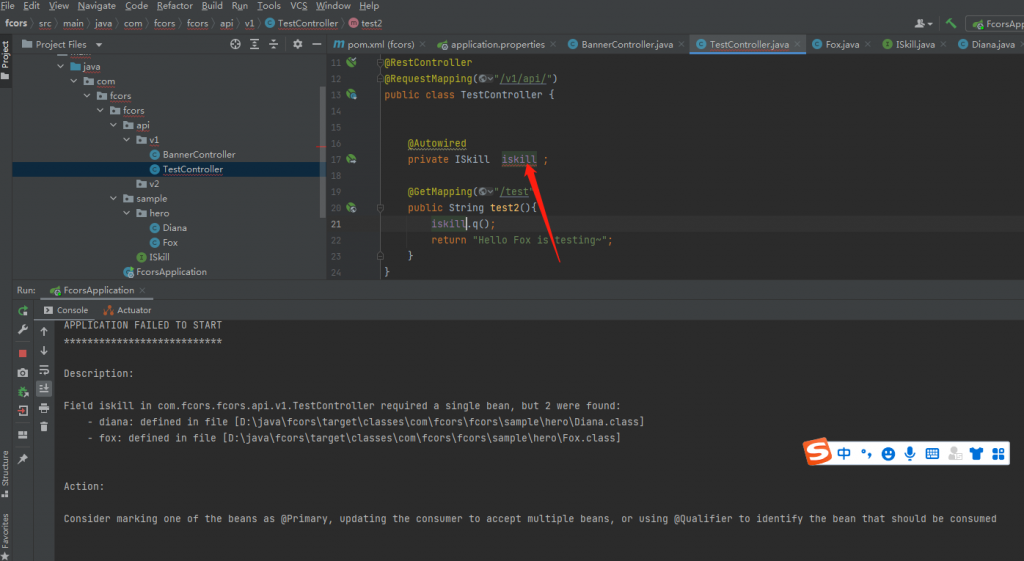1024x561 pixels.
Task: Click the green bug attach debugger icon
Action: click(23, 392)
